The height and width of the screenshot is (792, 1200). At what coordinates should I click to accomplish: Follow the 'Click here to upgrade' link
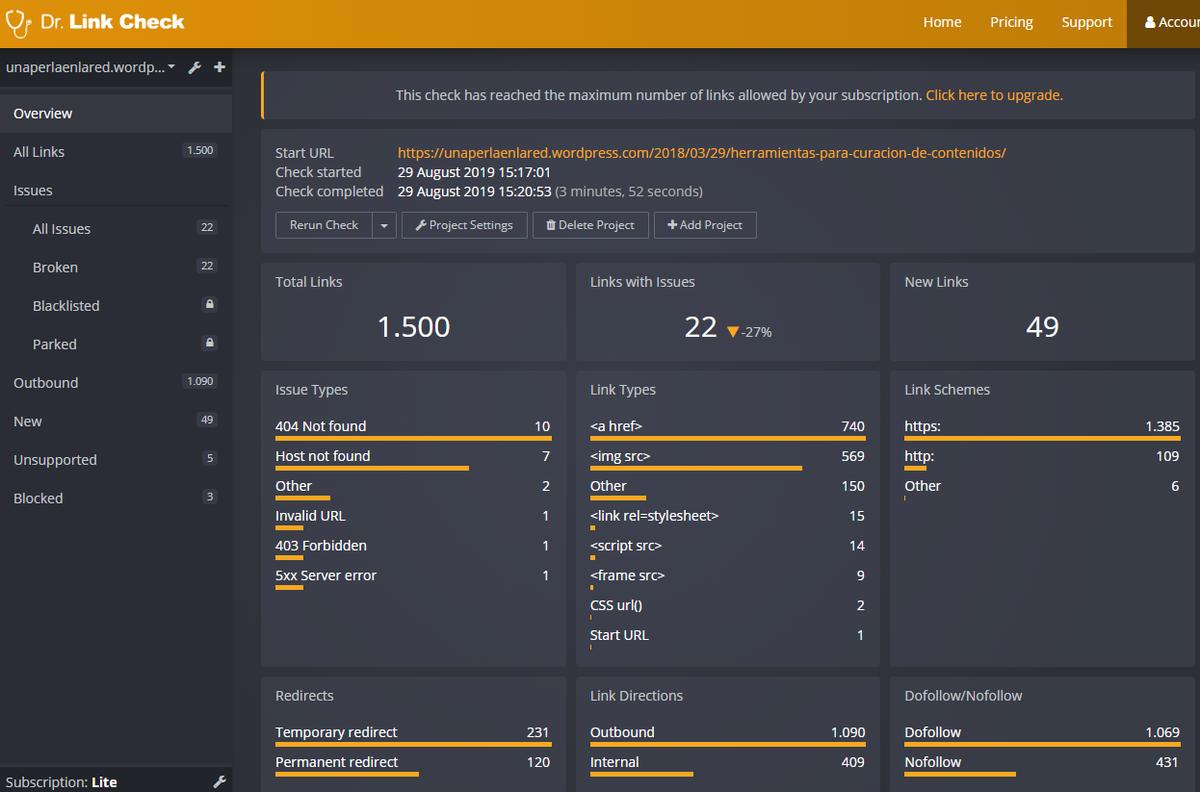[994, 95]
